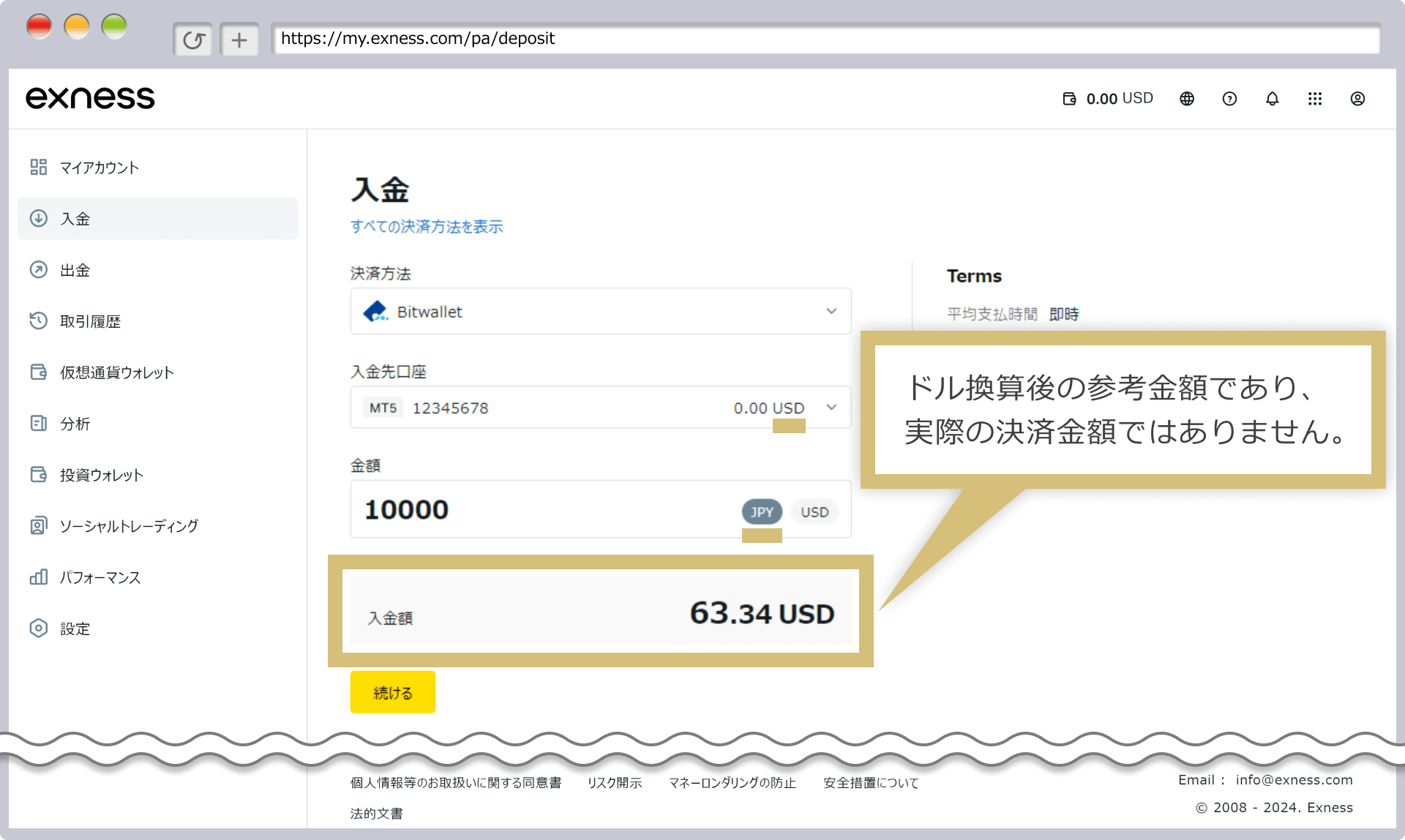Screen dimensions: 1405x840
Task: Click the browser address bar
Action: click(x=825, y=39)
